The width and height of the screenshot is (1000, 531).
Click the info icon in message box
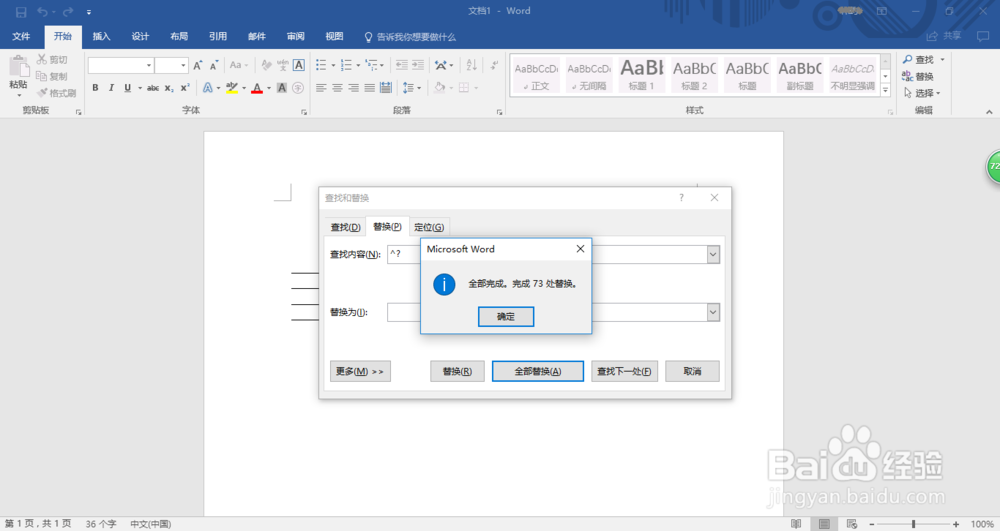point(444,284)
